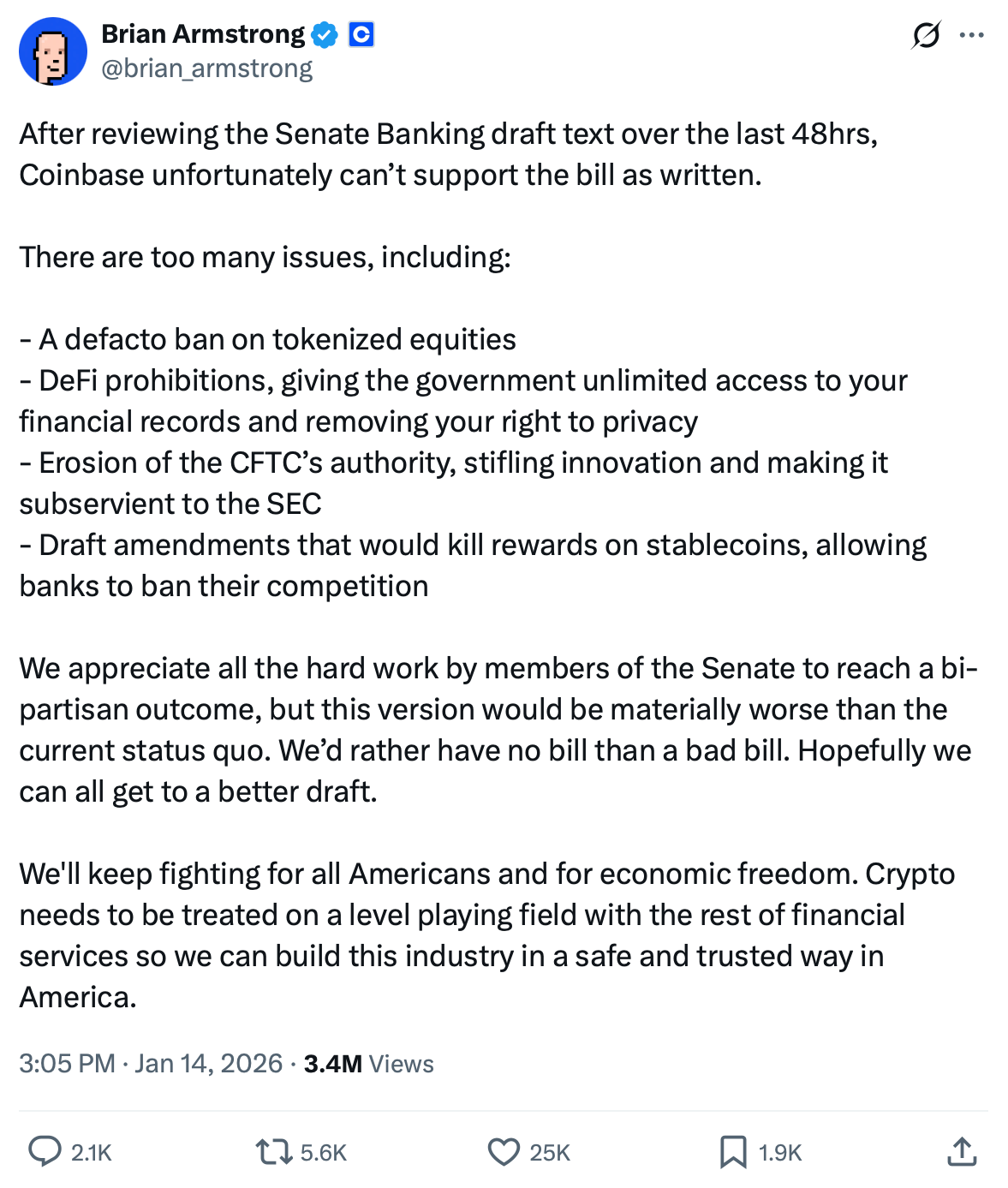This screenshot has height=1188, width=1008.
Task: Click the Brian Armstrong display name
Action: [x=203, y=34]
